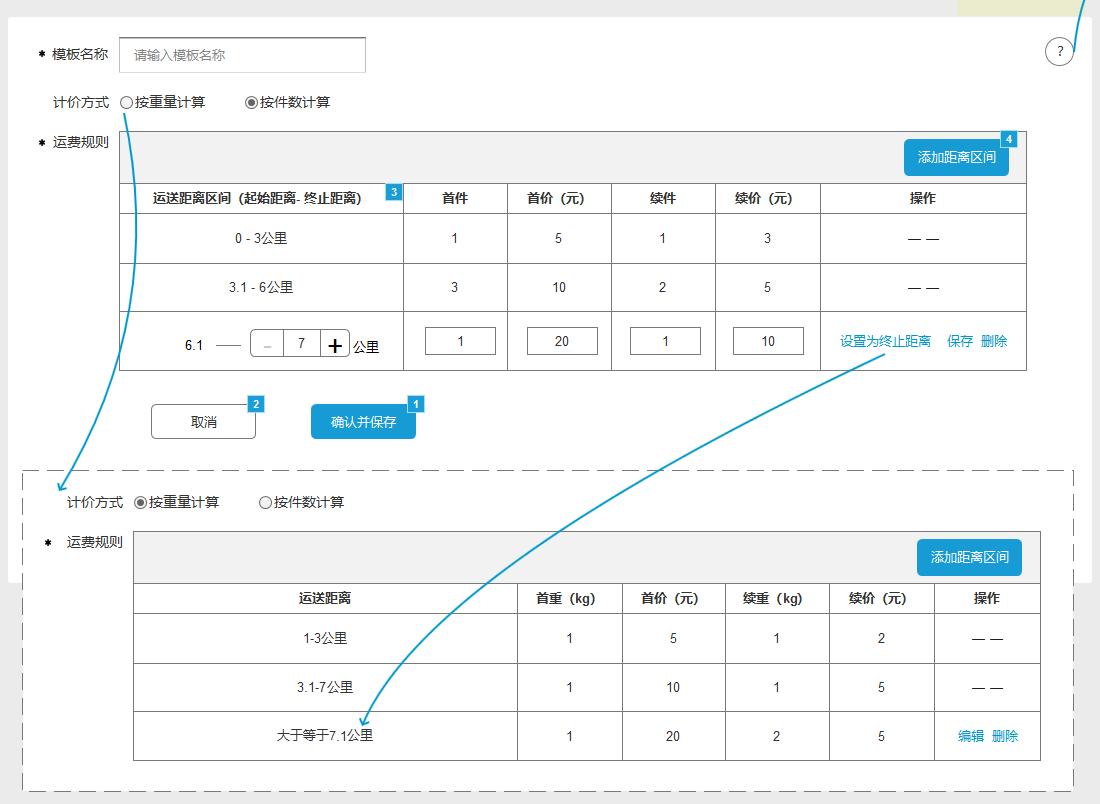Select 6.1 start distance text
This screenshot has height=804, width=1100.
194,345
